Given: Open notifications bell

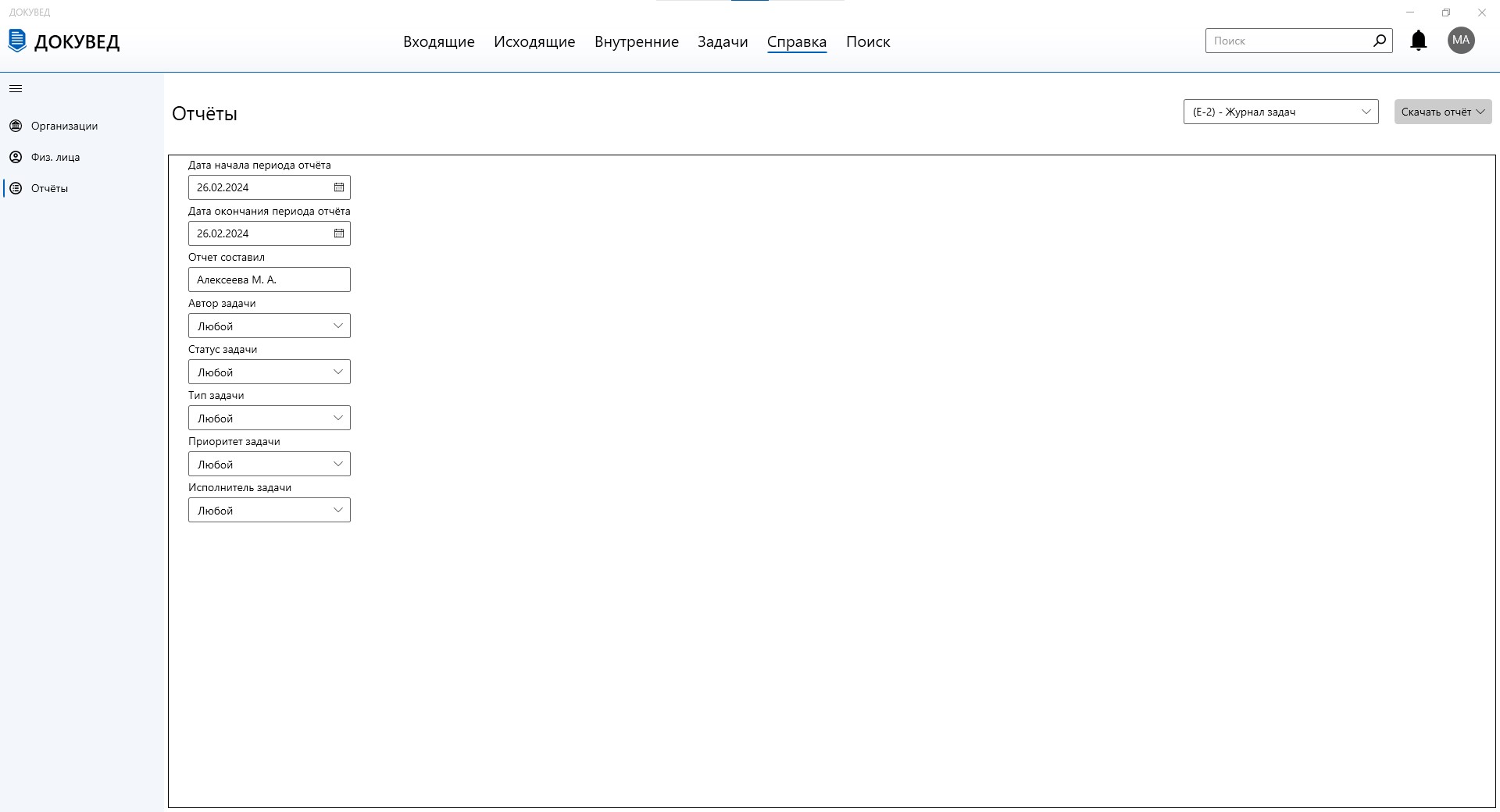Looking at the screenshot, I should click(x=1419, y=41).
